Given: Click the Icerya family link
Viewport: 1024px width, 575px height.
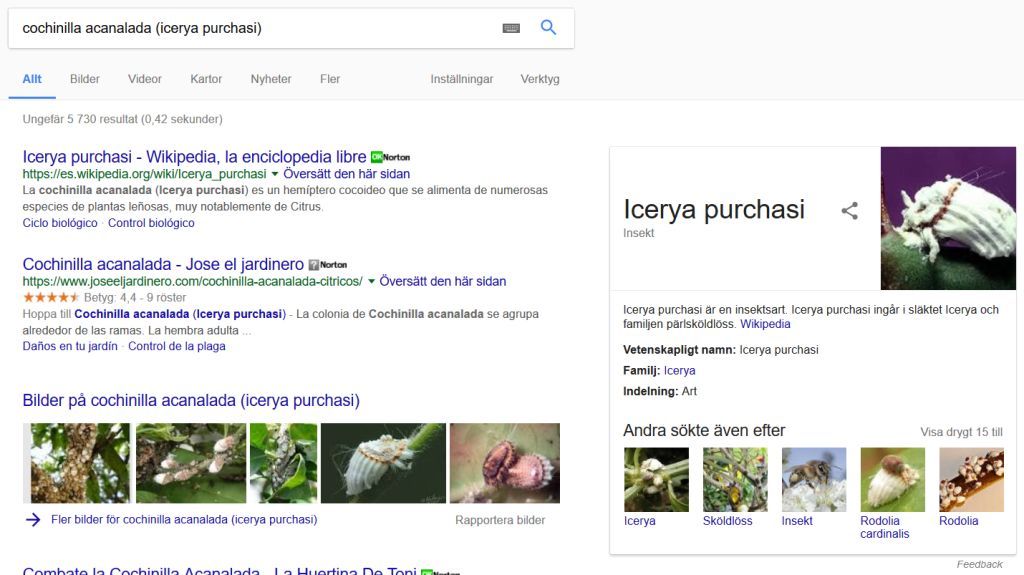Looking at the screenshot, I should coord(680,370).
